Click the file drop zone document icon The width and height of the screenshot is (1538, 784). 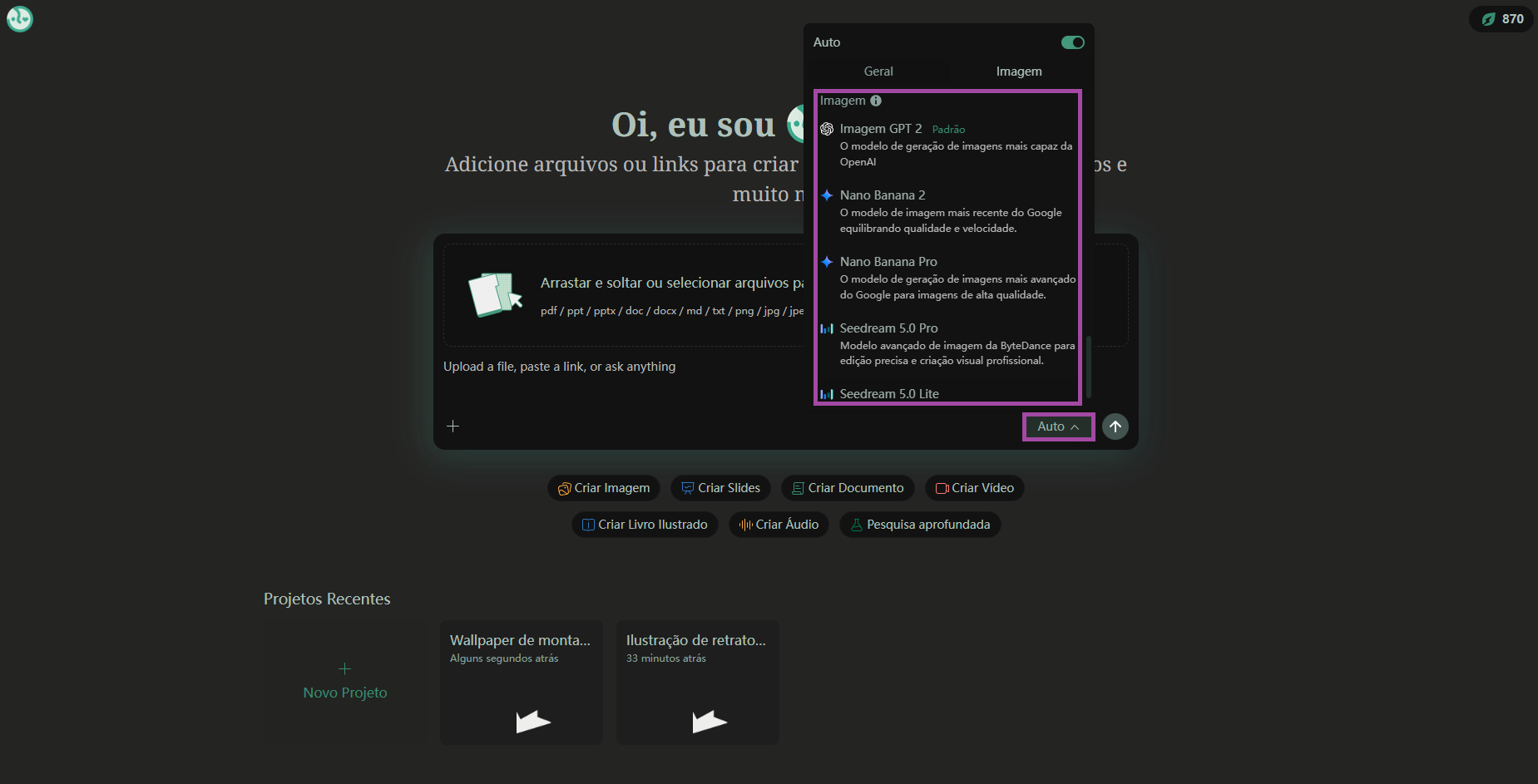tap(496, 295)
